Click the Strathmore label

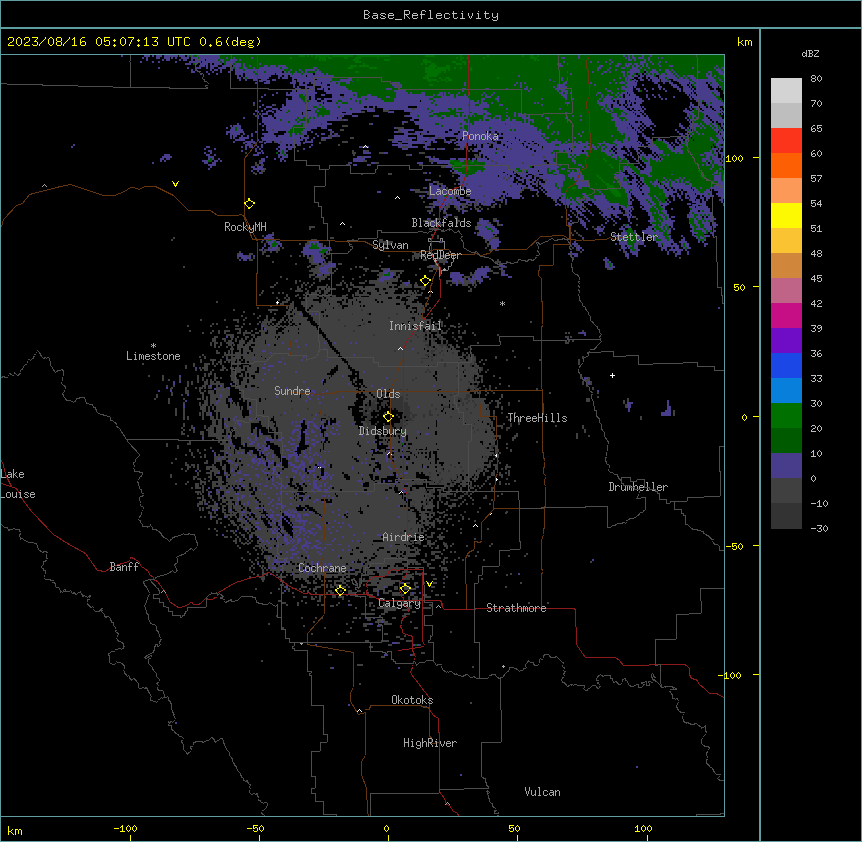pos(516,608)
